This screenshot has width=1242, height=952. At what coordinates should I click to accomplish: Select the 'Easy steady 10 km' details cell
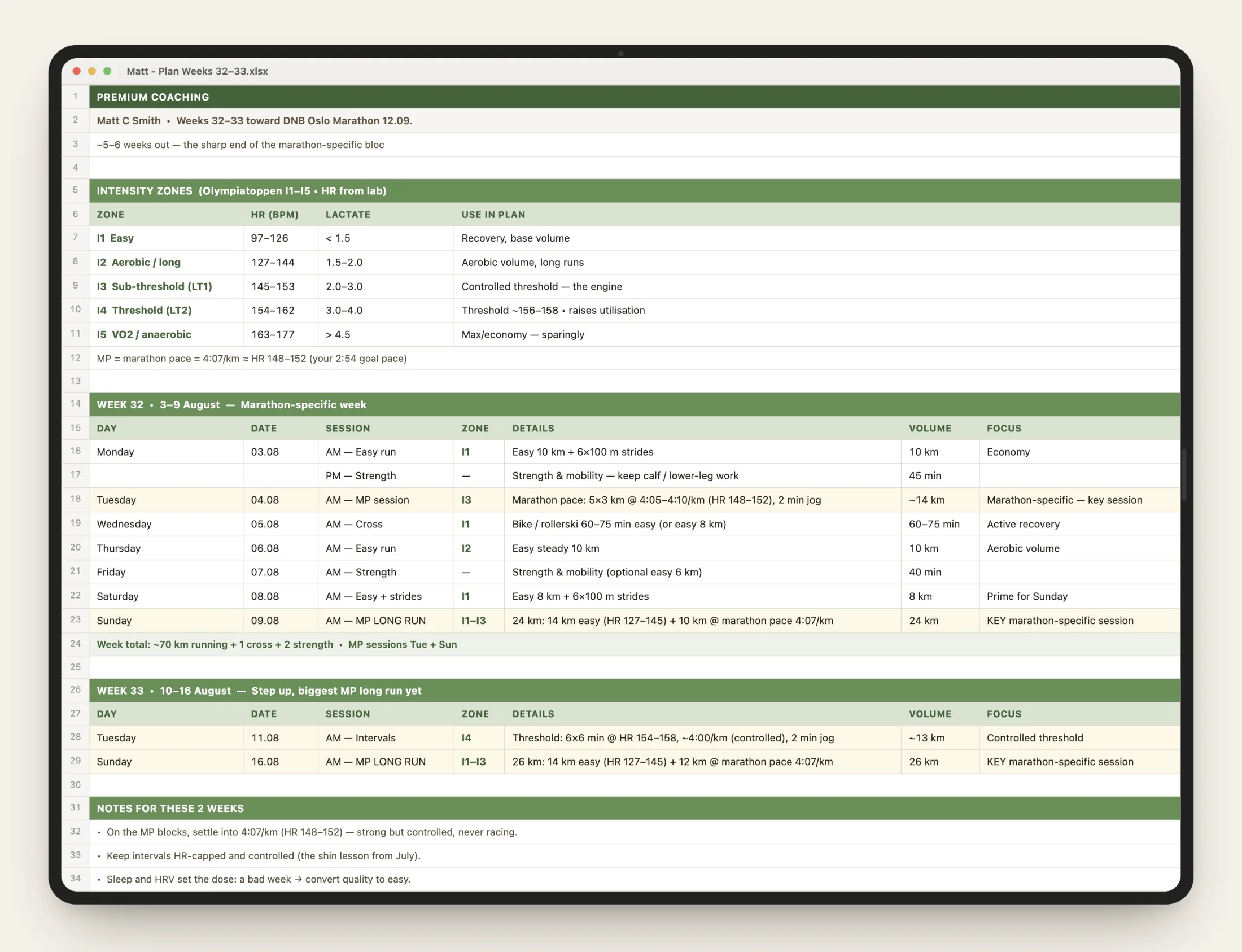tap(703, 548)
